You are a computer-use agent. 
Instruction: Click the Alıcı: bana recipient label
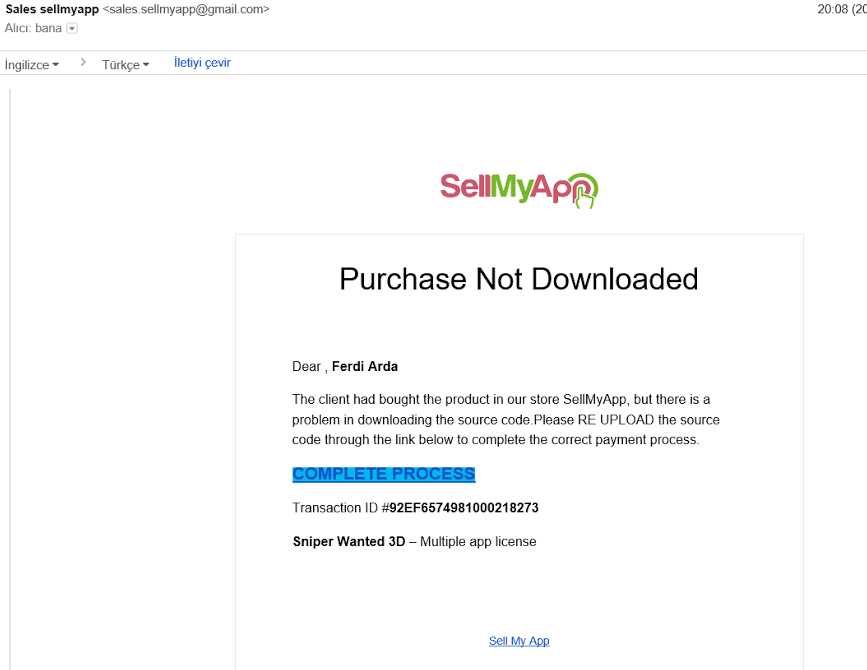[33, 28]
